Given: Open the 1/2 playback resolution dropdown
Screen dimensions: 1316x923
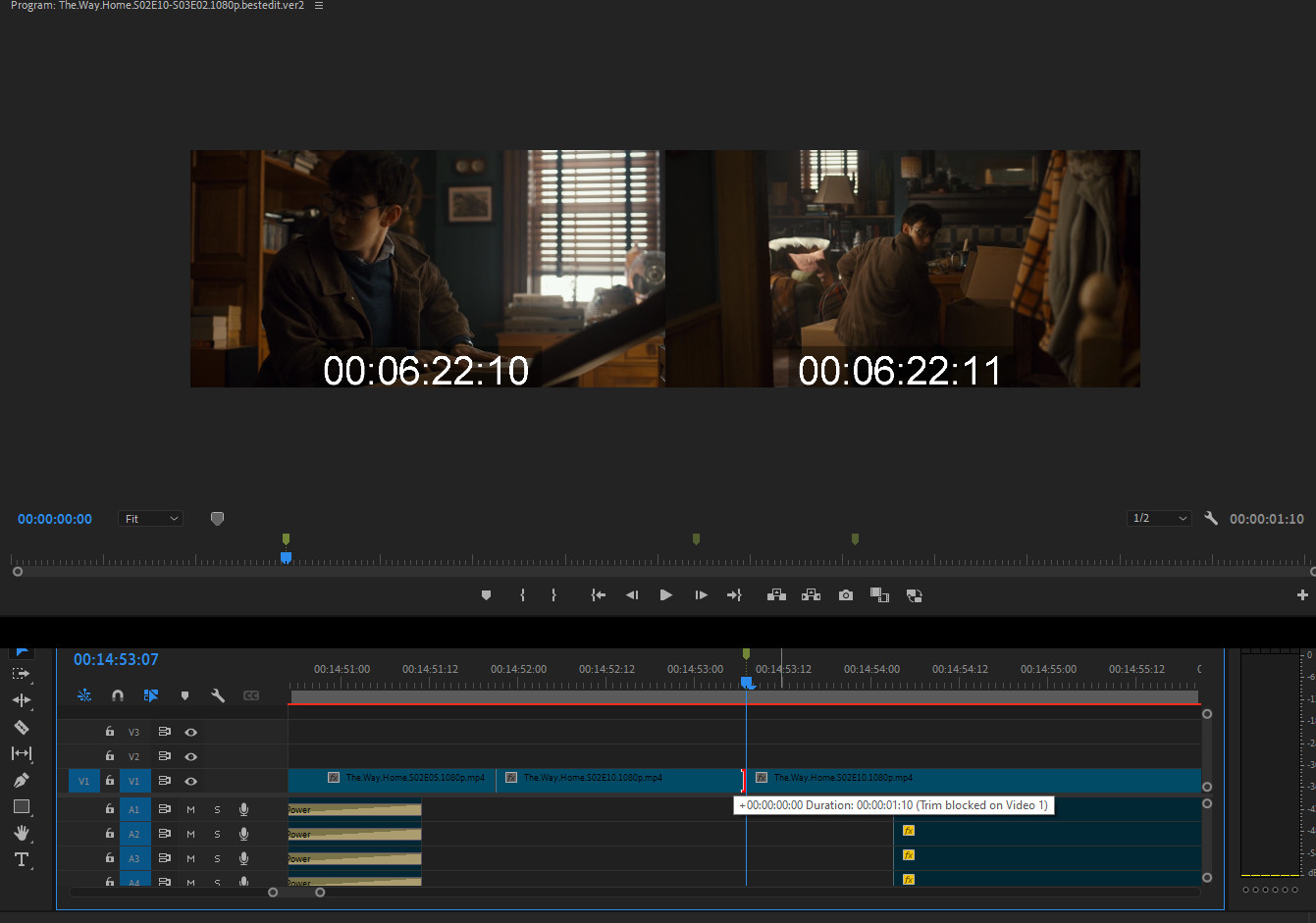Looking at the screenshot, I should tap(1159, 518).
